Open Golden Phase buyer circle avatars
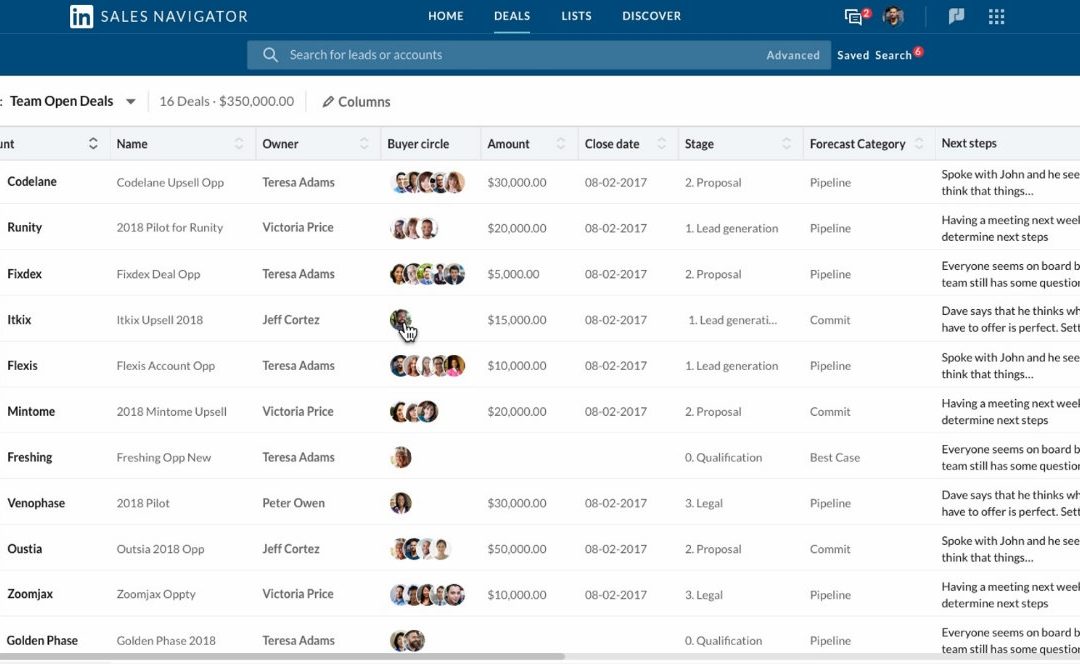1080x664 pixels. pos(408,641)
